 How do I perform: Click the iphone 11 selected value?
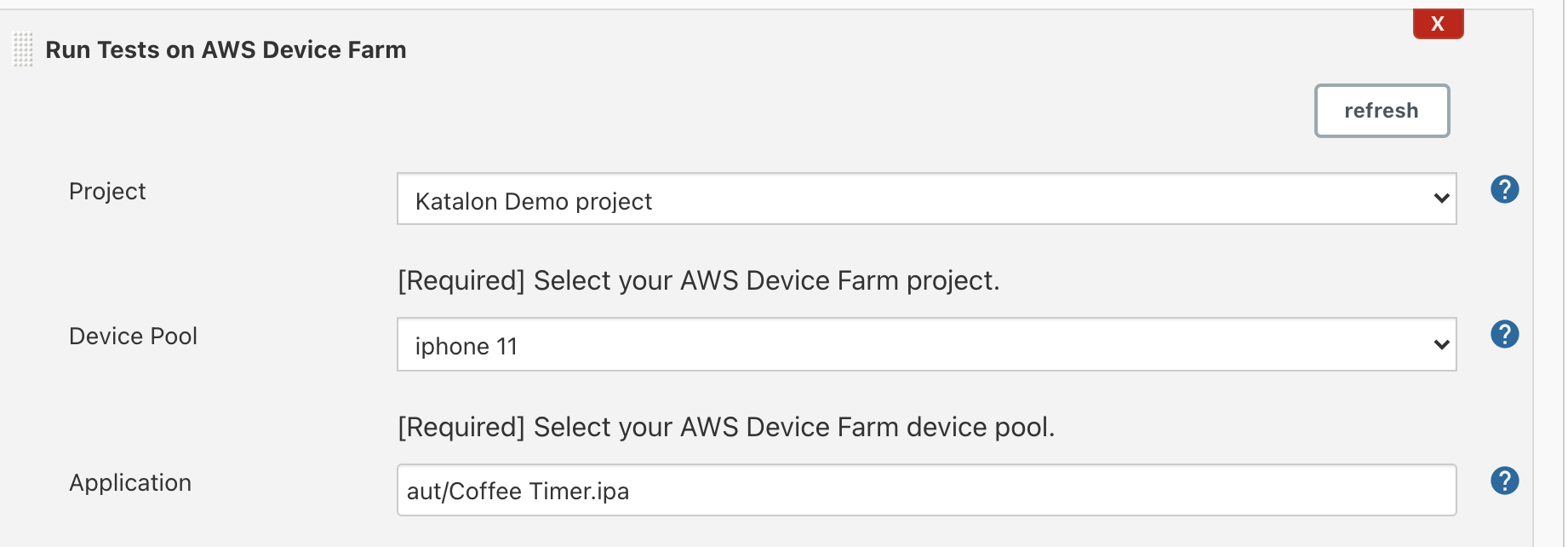[466, 346]
